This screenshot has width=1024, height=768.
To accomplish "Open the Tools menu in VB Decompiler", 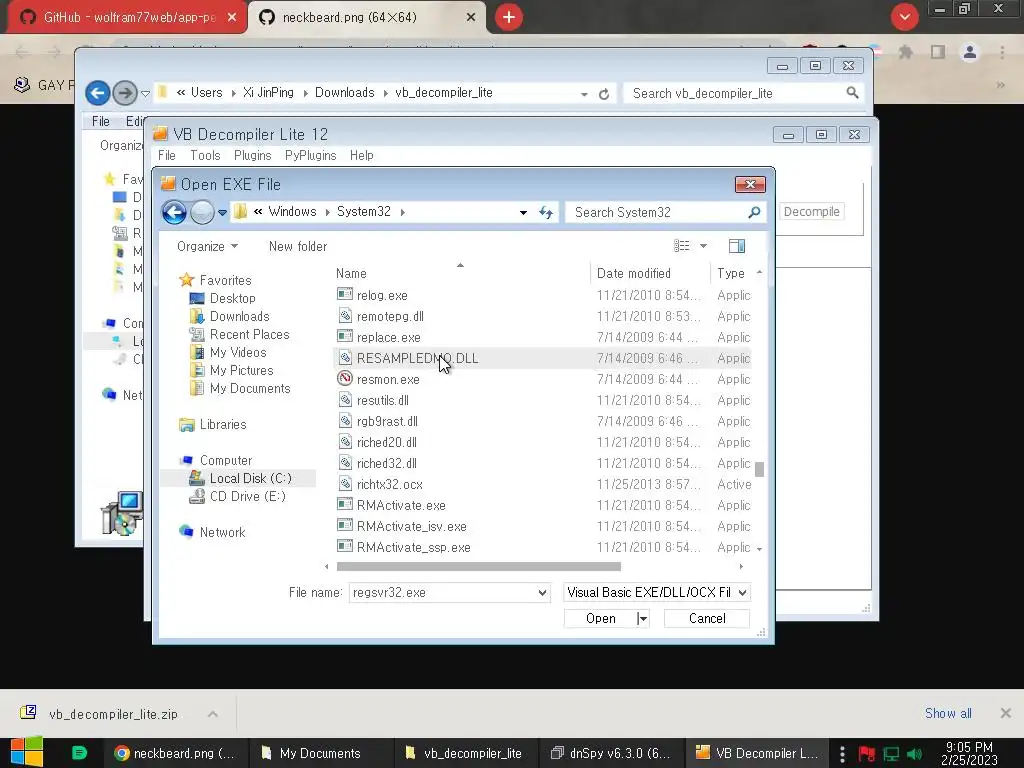I will point(205,155).
